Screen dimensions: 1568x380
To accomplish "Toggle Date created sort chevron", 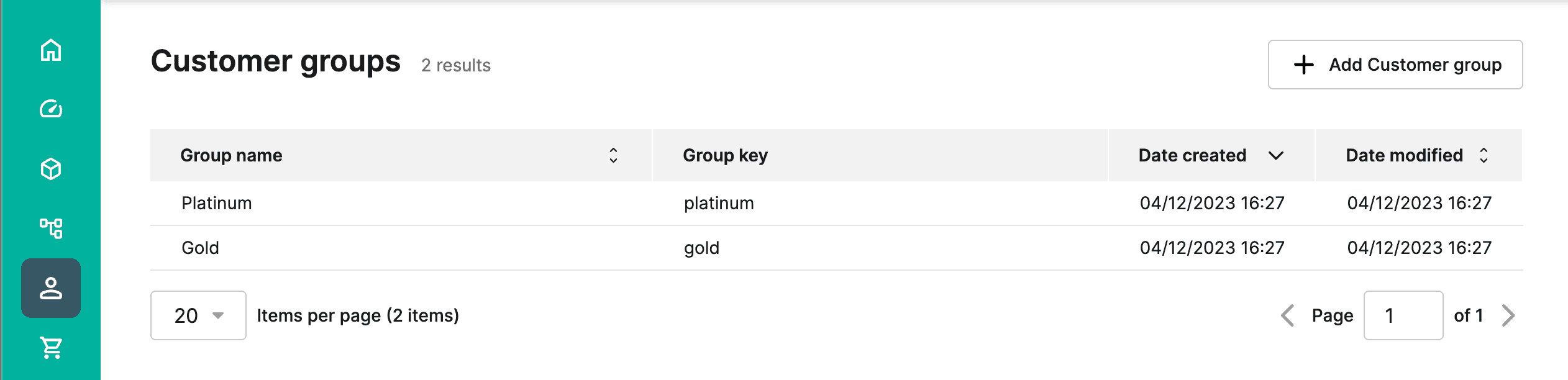I will pyautogui.click(x=1276, y=155).
